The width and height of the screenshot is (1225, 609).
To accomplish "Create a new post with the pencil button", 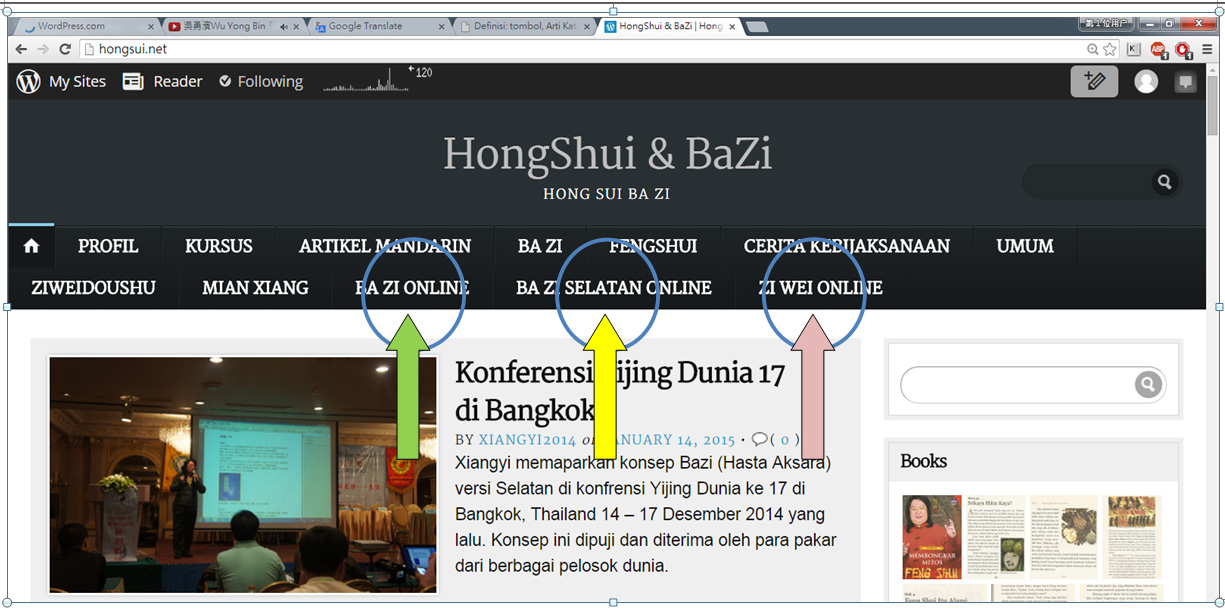I will point(1094,82).
